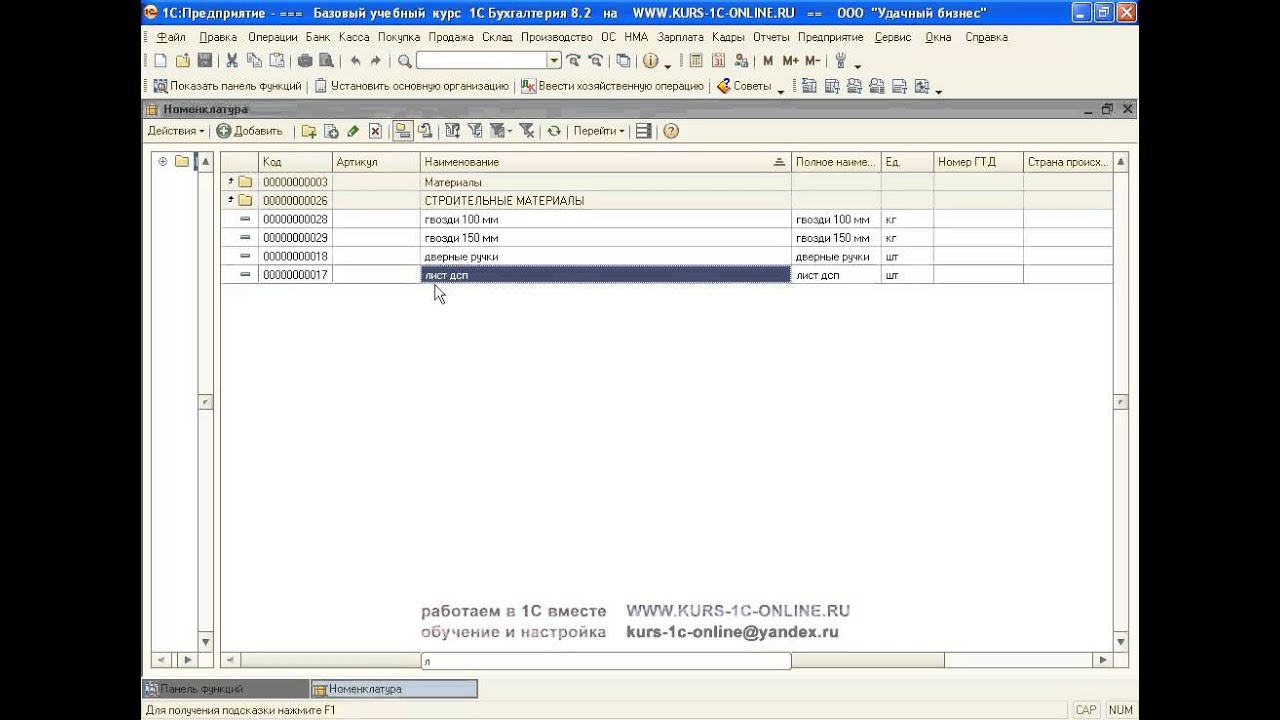Image resolution: width=1280 pixels, height=720 pixels.
Task: Click the M- memory subtract button
Action: pos(812,61)
